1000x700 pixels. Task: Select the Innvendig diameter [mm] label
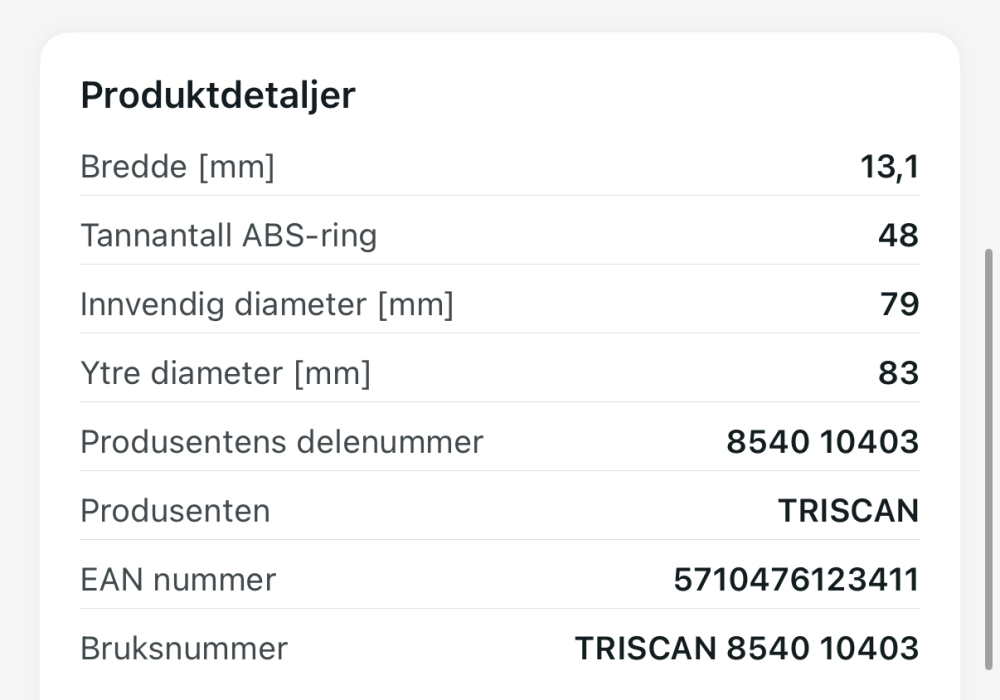tap(267, 304)
